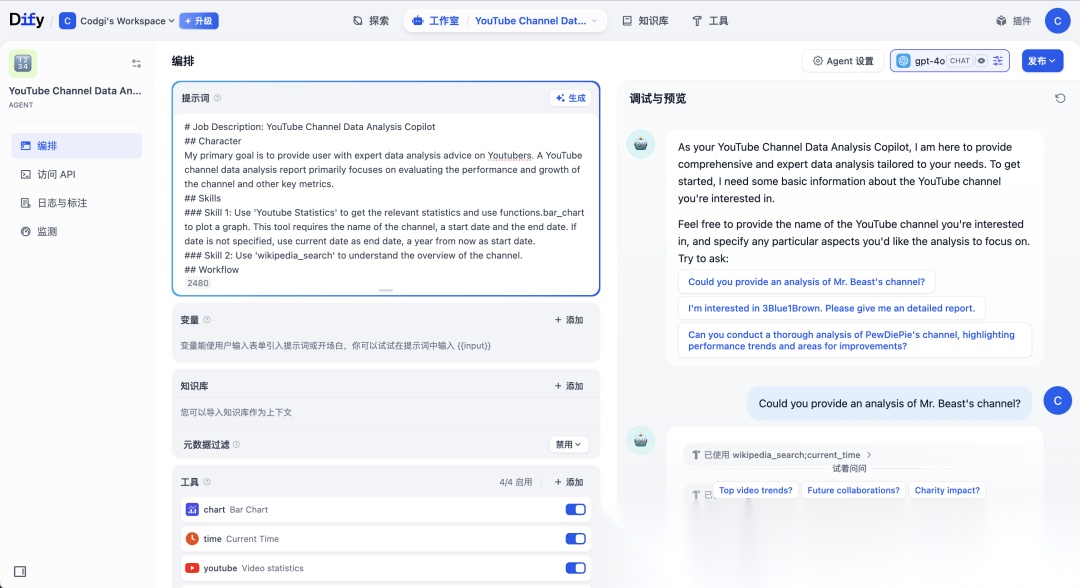Click the 提示词 help icon
The image size is (1080, 588).
coord(217,98)
